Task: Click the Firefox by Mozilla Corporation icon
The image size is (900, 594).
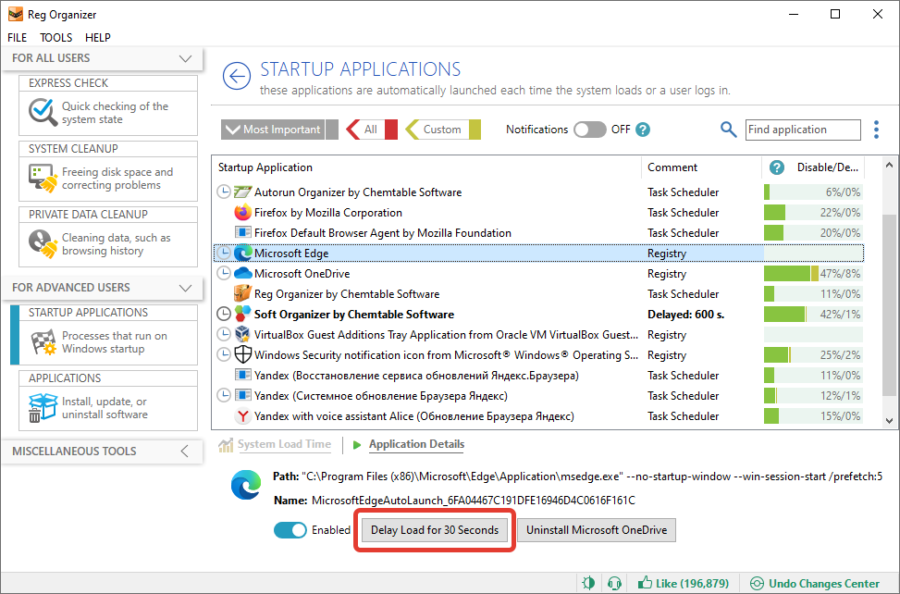Action: pyautogui.click(x=243, y=212)
